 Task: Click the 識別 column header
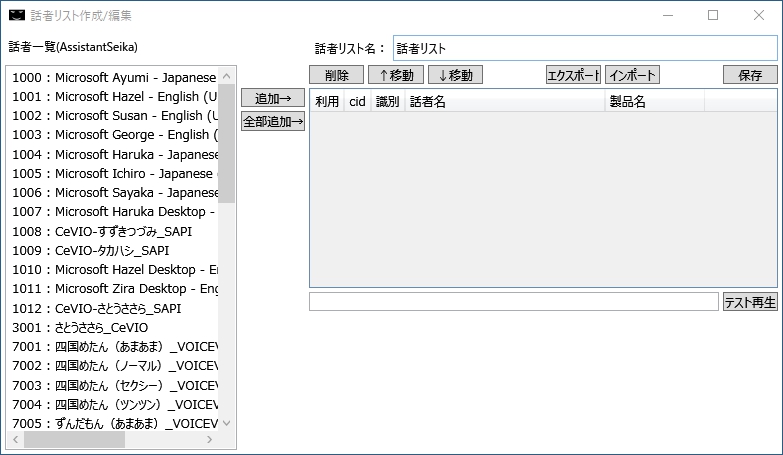pos(388,101)
